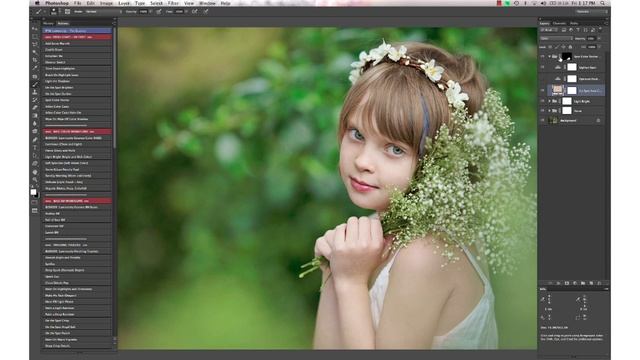Collapse the top layer group
The width and height of the screenshot is (640, 360).
click(549, 56)
